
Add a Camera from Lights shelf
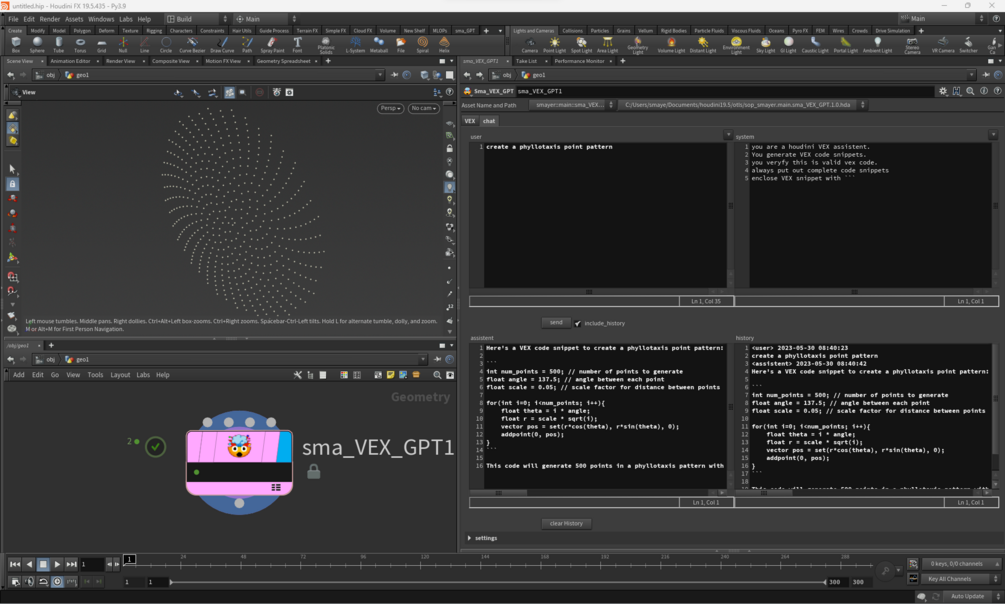click(x=529, y=45)
